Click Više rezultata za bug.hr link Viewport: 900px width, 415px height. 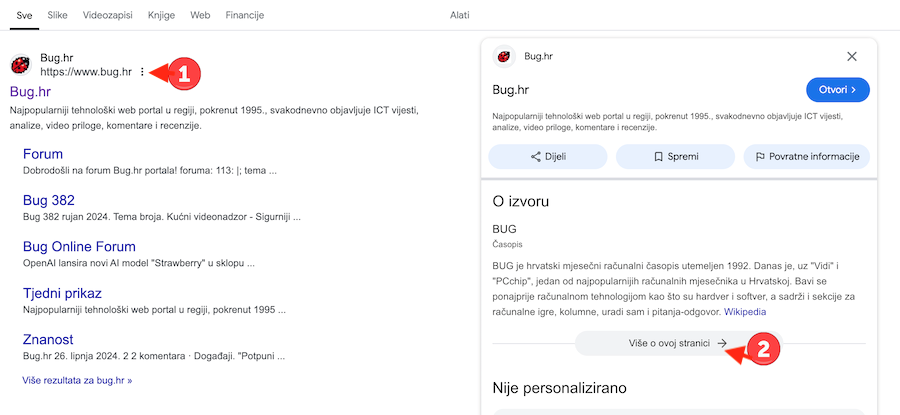click(x=77, y=380)
